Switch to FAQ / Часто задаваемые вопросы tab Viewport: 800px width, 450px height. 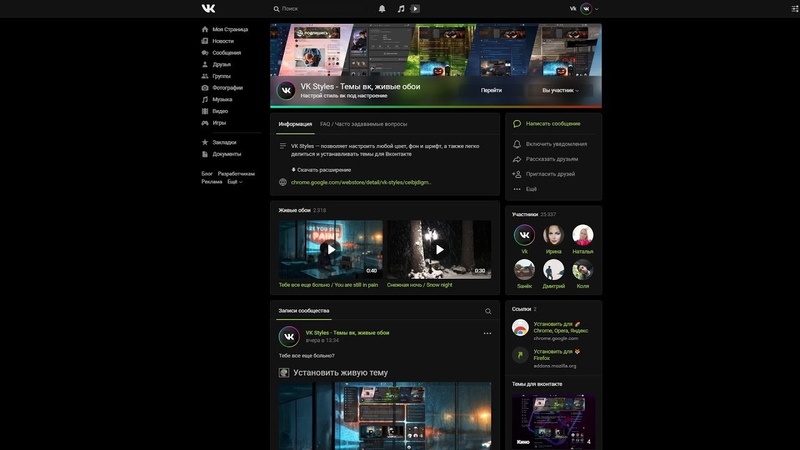point(363,124)
